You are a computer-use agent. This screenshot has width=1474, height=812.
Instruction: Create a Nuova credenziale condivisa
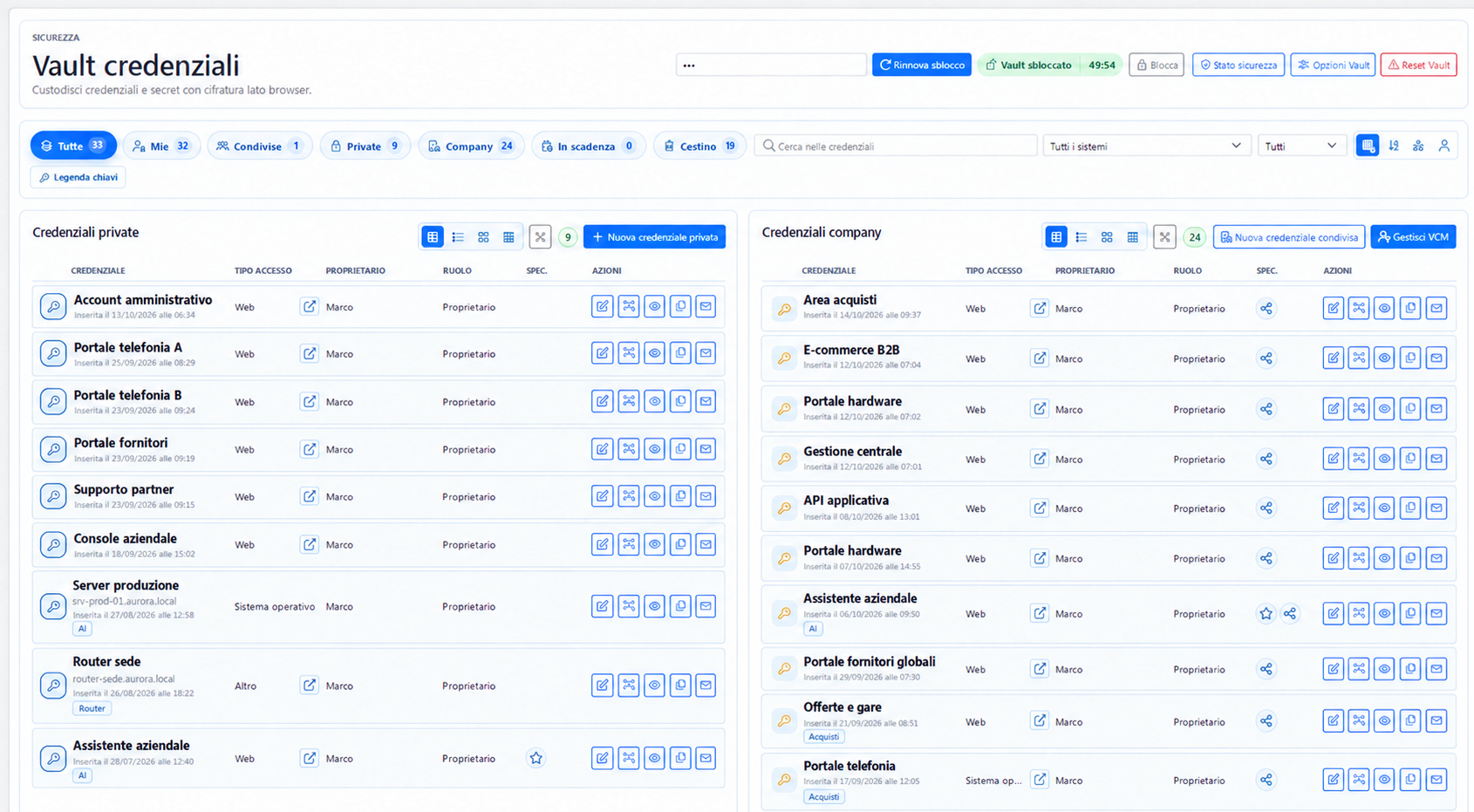point(1289,236)
